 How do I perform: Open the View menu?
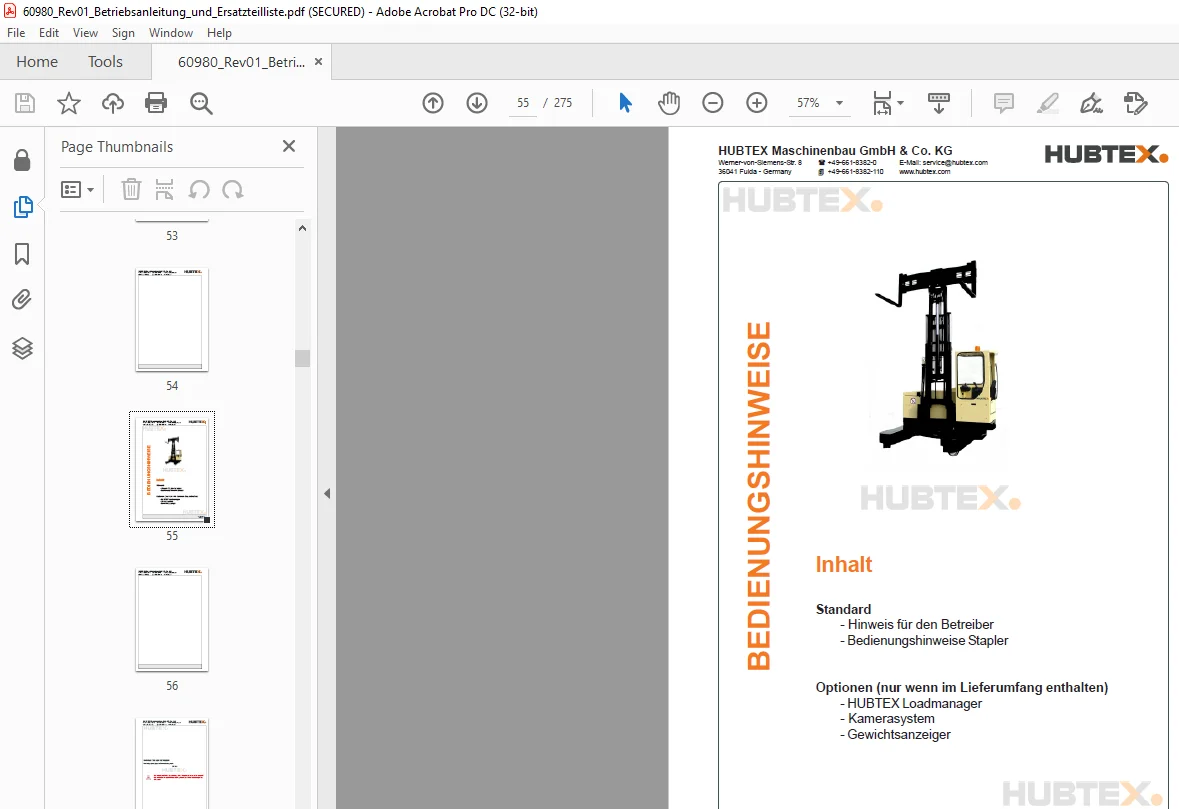[x=85, y=33]
